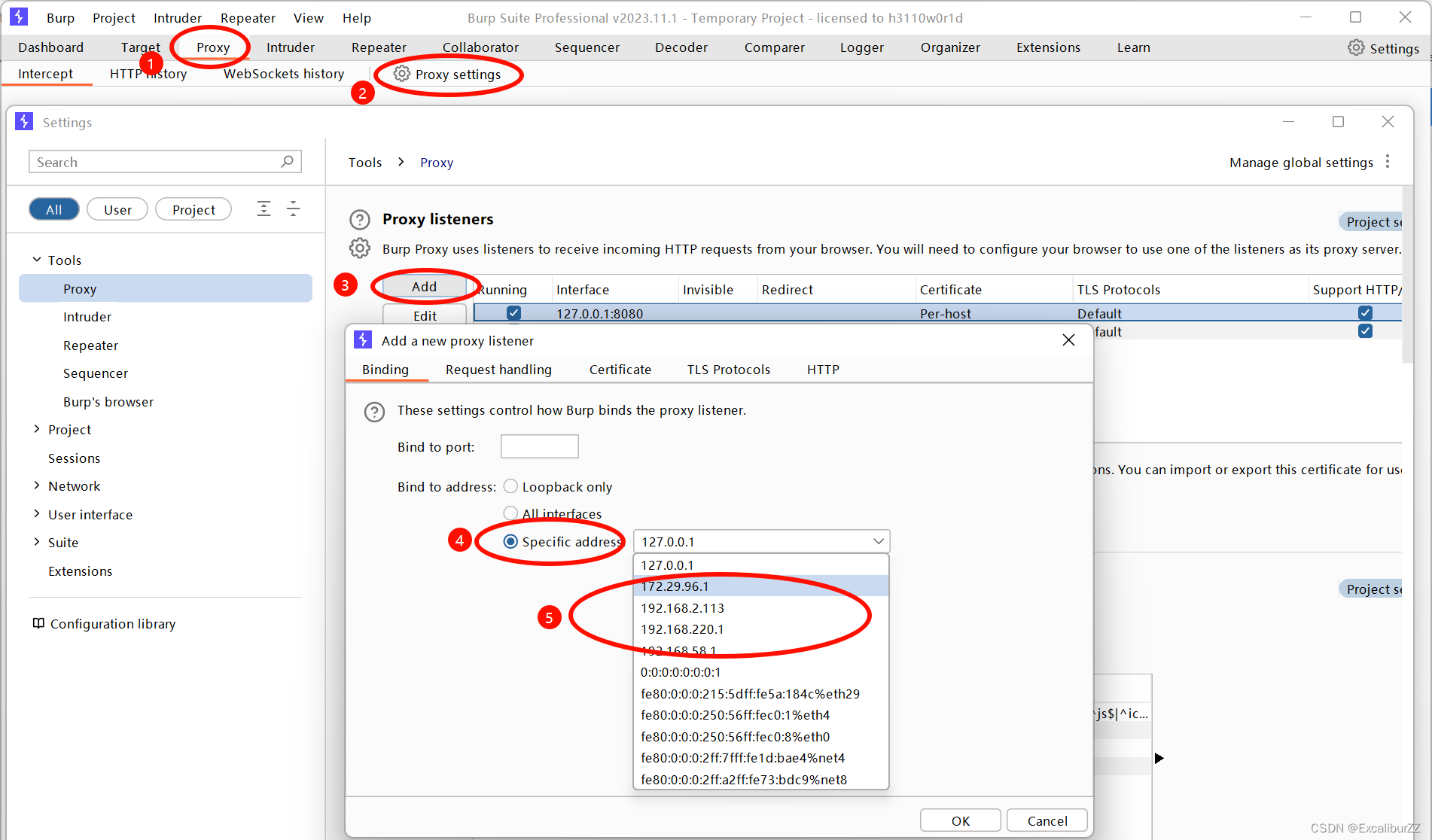
Task: Click the Proxy settings gear icon
Action: 402,74
